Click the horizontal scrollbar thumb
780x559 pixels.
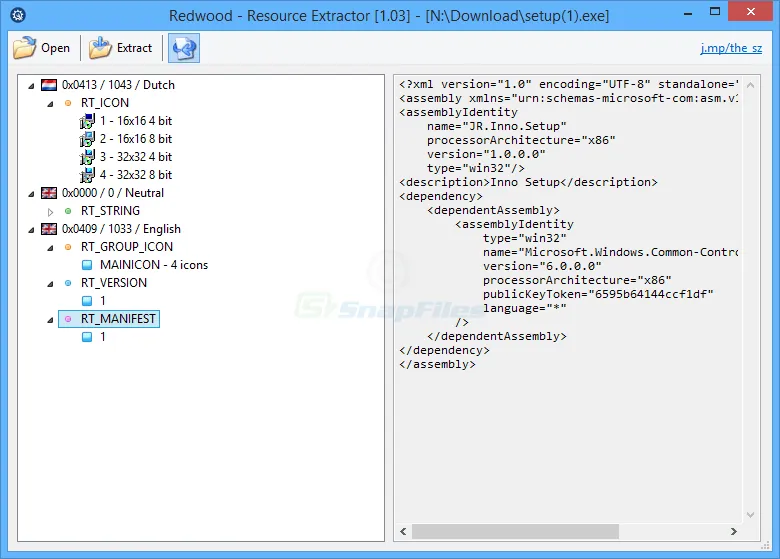coord(515,531)
